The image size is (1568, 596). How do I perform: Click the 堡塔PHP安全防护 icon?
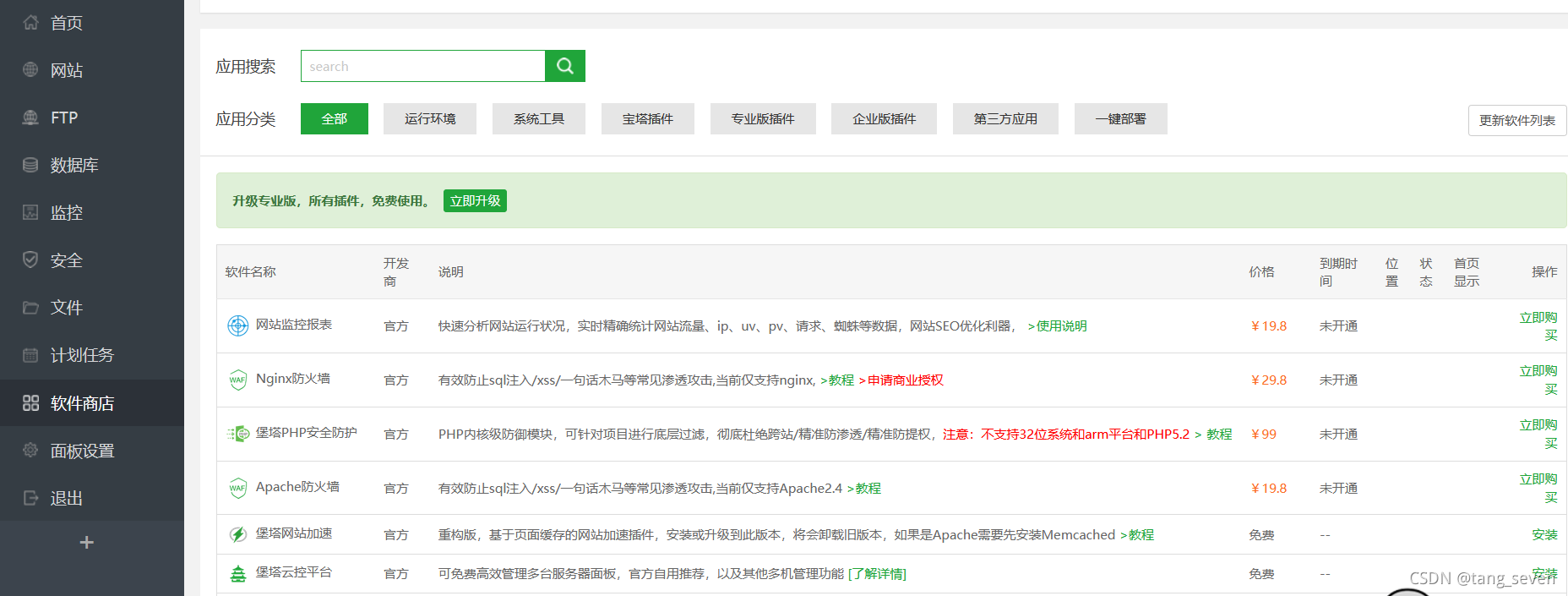pos(238,434)
